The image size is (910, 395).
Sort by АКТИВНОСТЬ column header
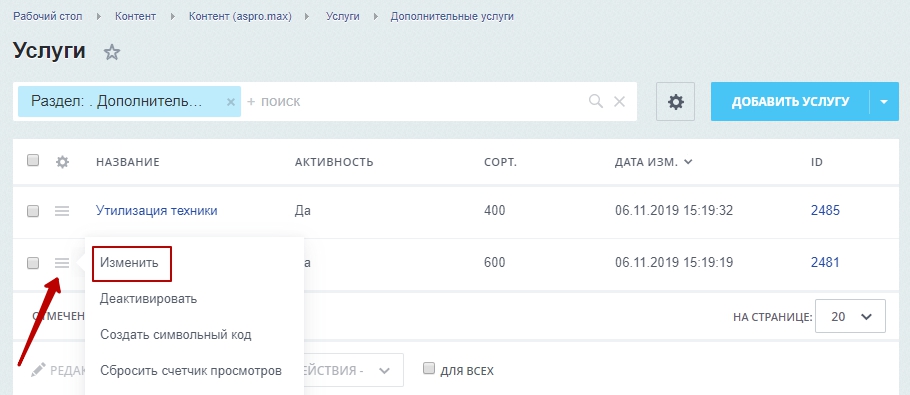click(334, 162)
